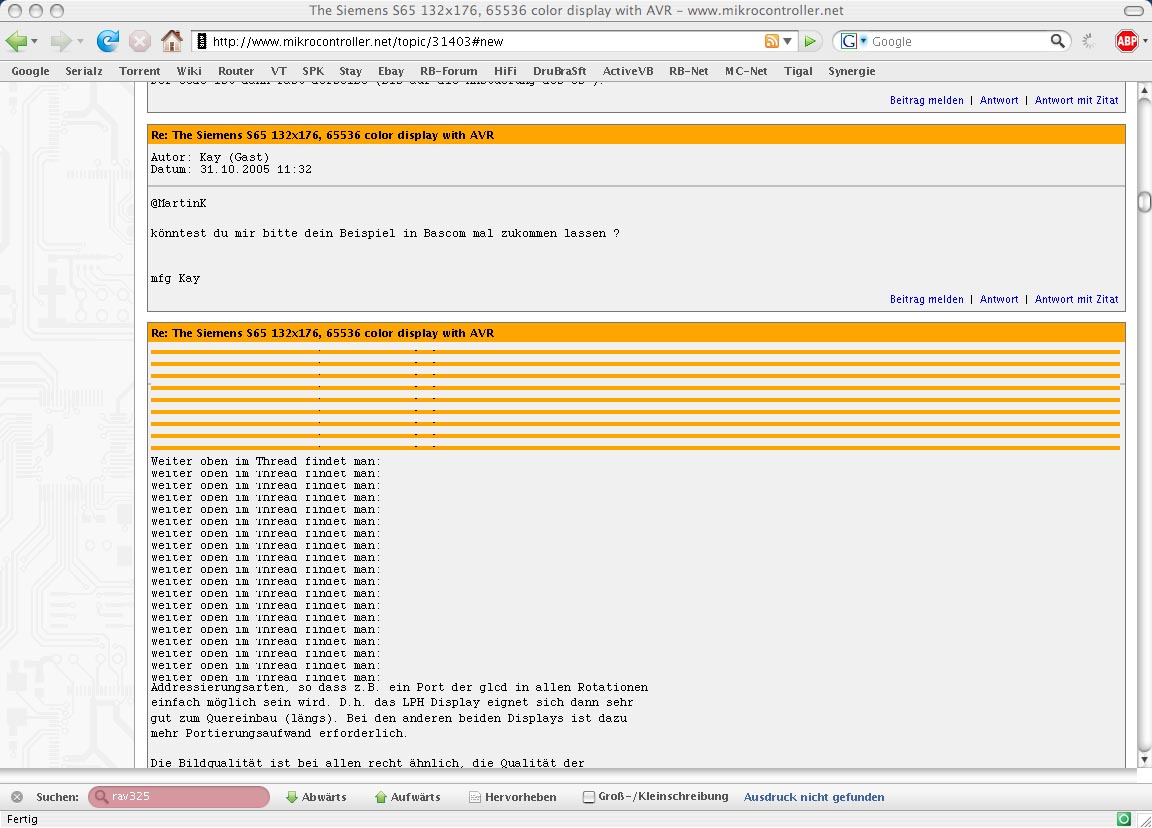This screenshot has width=1152, height=828.
Task: Open the MC-Net bookmark
Action: (x=746, y=71)
